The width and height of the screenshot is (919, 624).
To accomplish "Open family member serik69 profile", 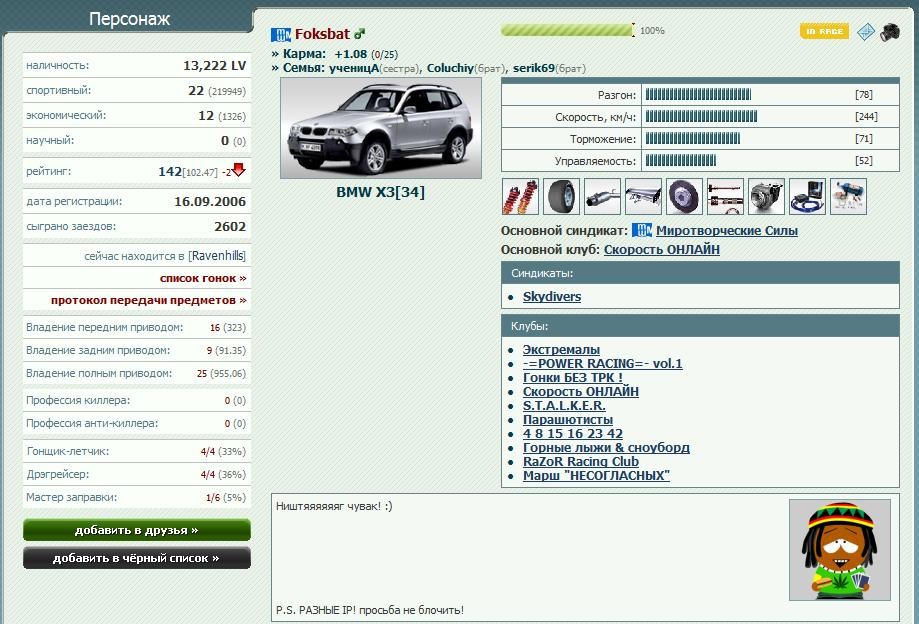I will click(x=533, y=68).
